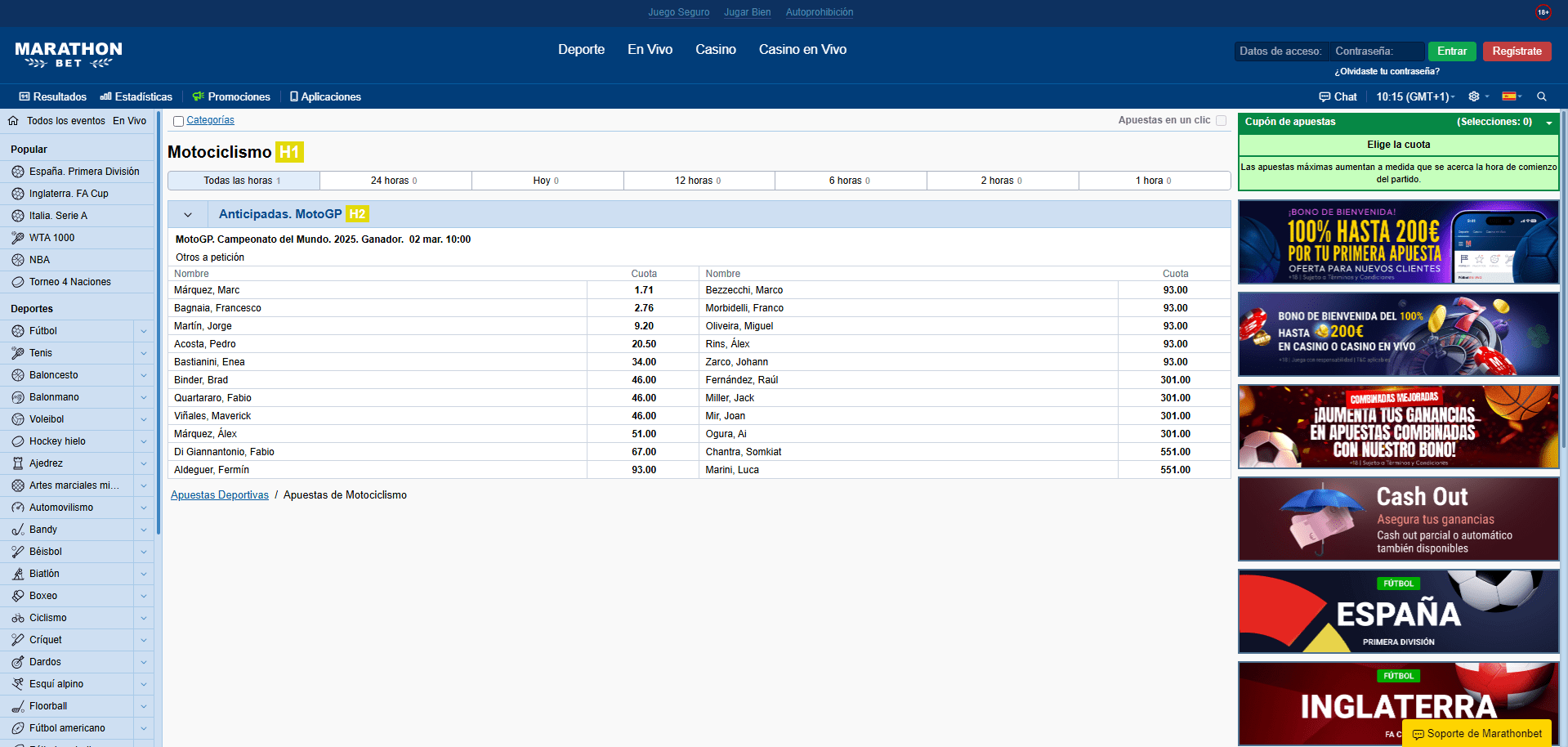The width and height of the screenshot is (1568, 747).
Task: Click the Fútbol americano ball icon
Action: (x=18, y=728)
